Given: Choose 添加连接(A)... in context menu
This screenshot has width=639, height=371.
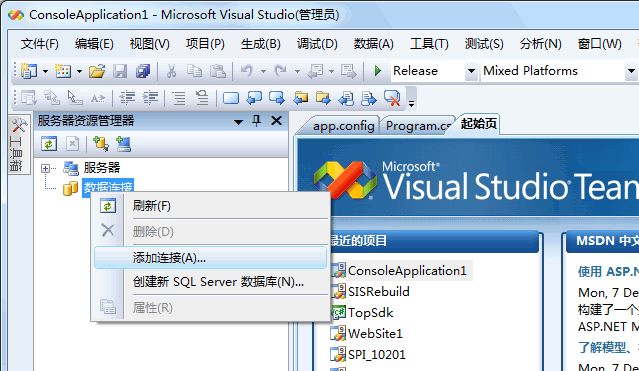Looking at the screenshot, I should (210, 258).
